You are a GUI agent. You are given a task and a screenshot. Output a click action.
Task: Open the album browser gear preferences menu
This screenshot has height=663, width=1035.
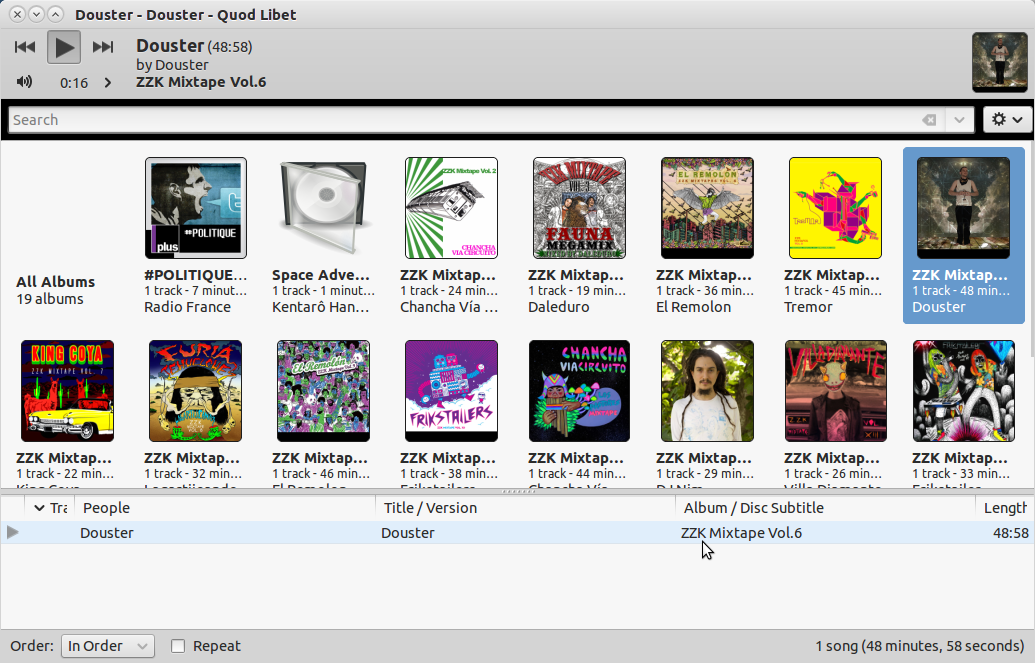click(1007, 120)
